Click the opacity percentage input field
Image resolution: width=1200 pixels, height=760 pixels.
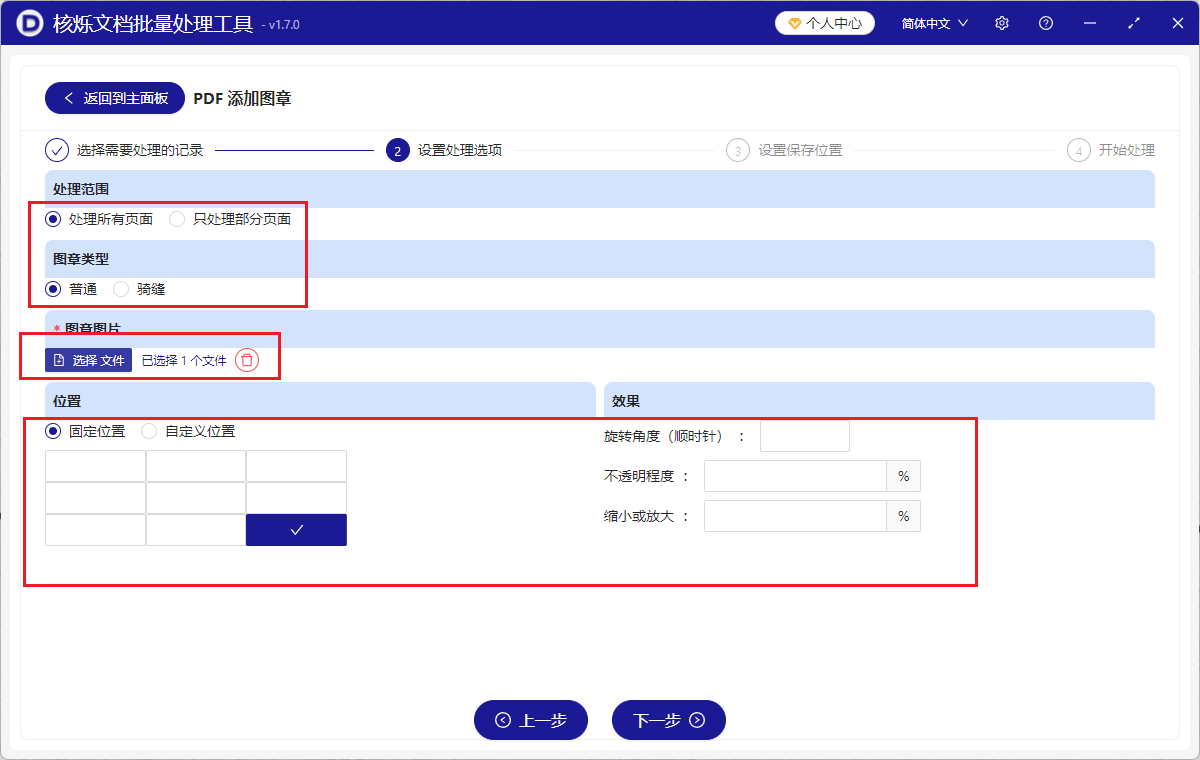click(x=795, y=476)
